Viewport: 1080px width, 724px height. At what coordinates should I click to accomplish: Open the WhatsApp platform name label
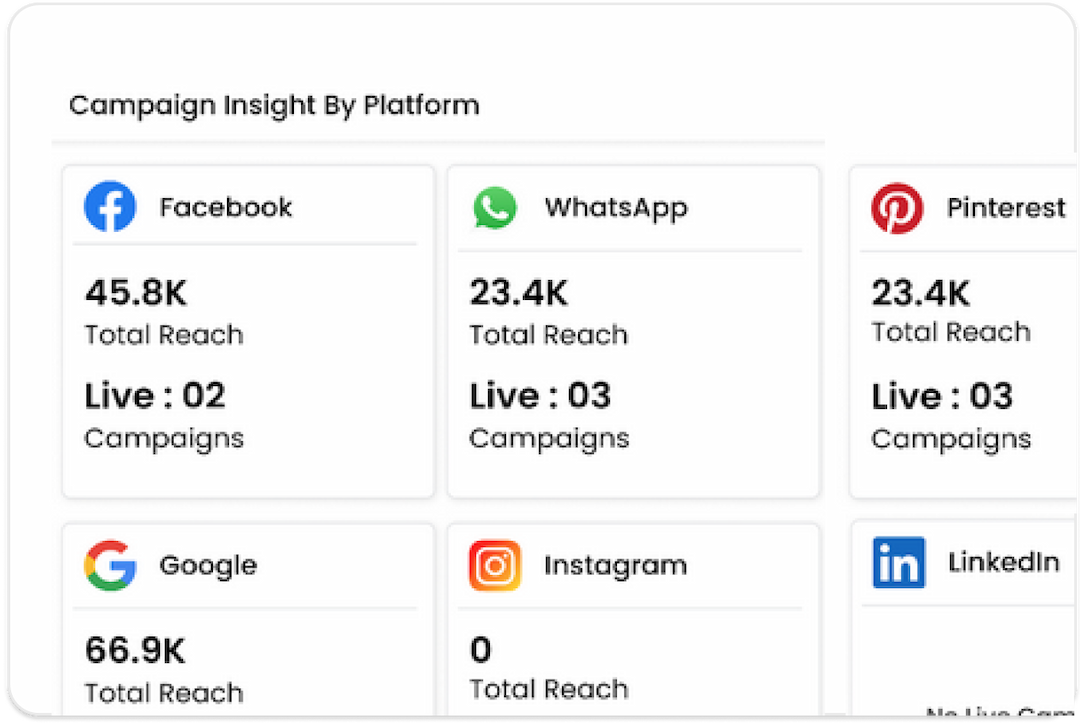pos(616,208)
